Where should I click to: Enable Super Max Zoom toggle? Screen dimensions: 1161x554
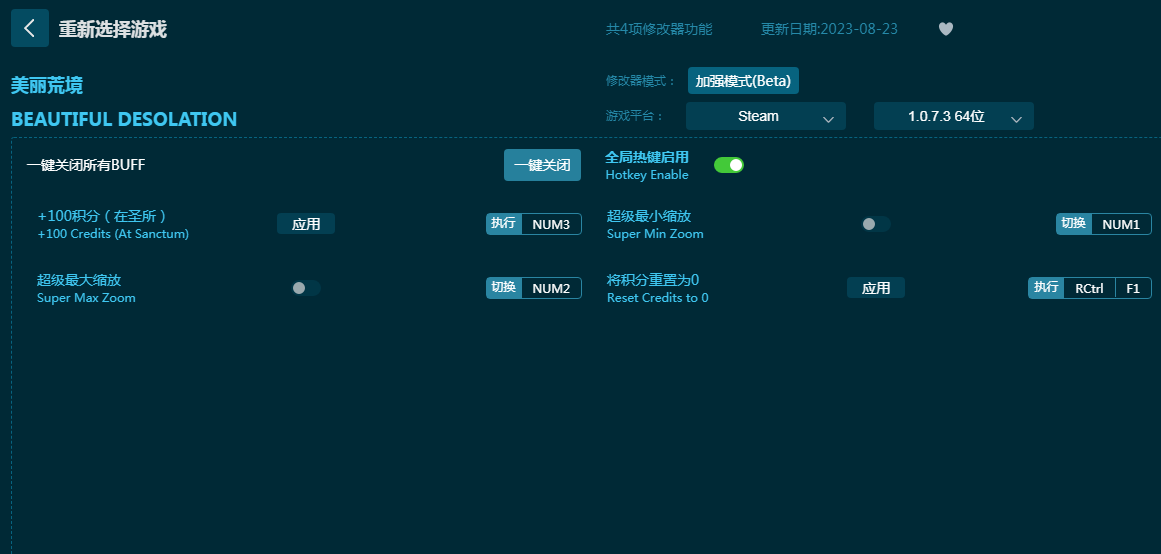click(x=305, y=288)
